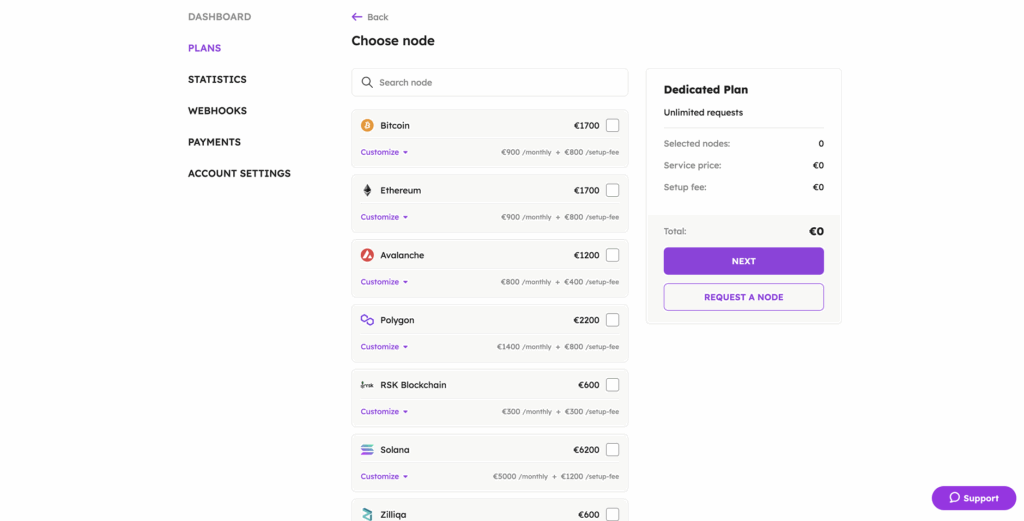Click the purple Polygon logo icon
This screenshot has height=521, width=1024.
coord(367,320)
